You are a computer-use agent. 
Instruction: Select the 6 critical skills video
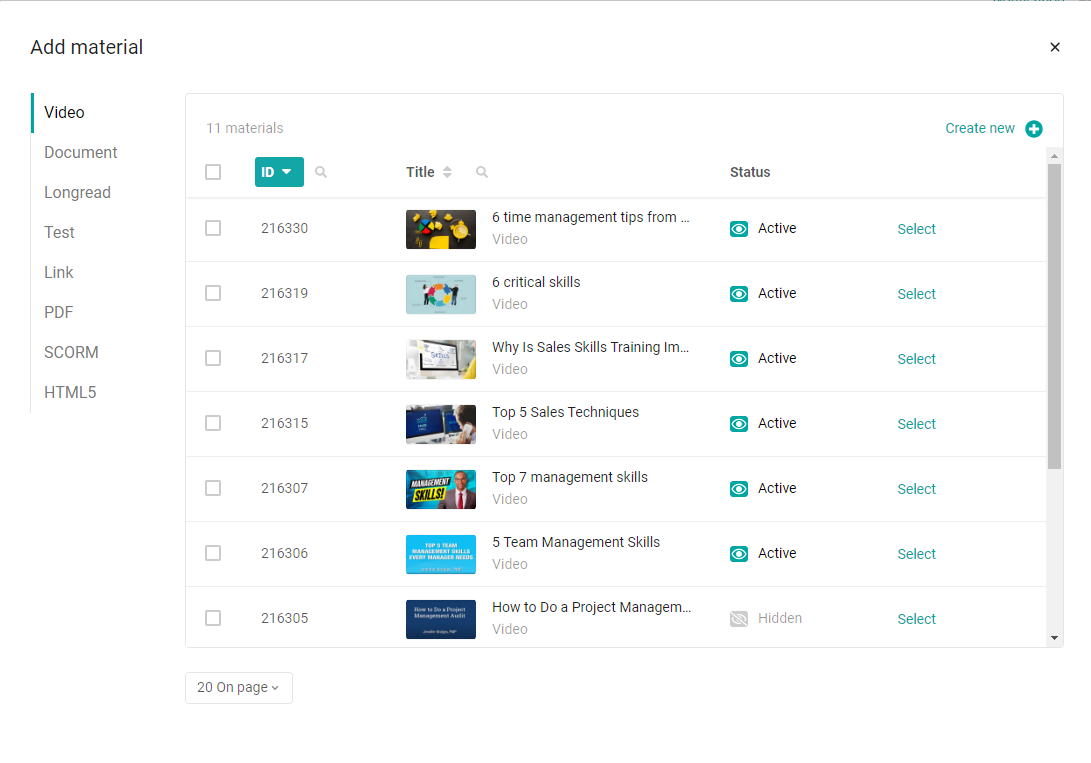(916, 294)
